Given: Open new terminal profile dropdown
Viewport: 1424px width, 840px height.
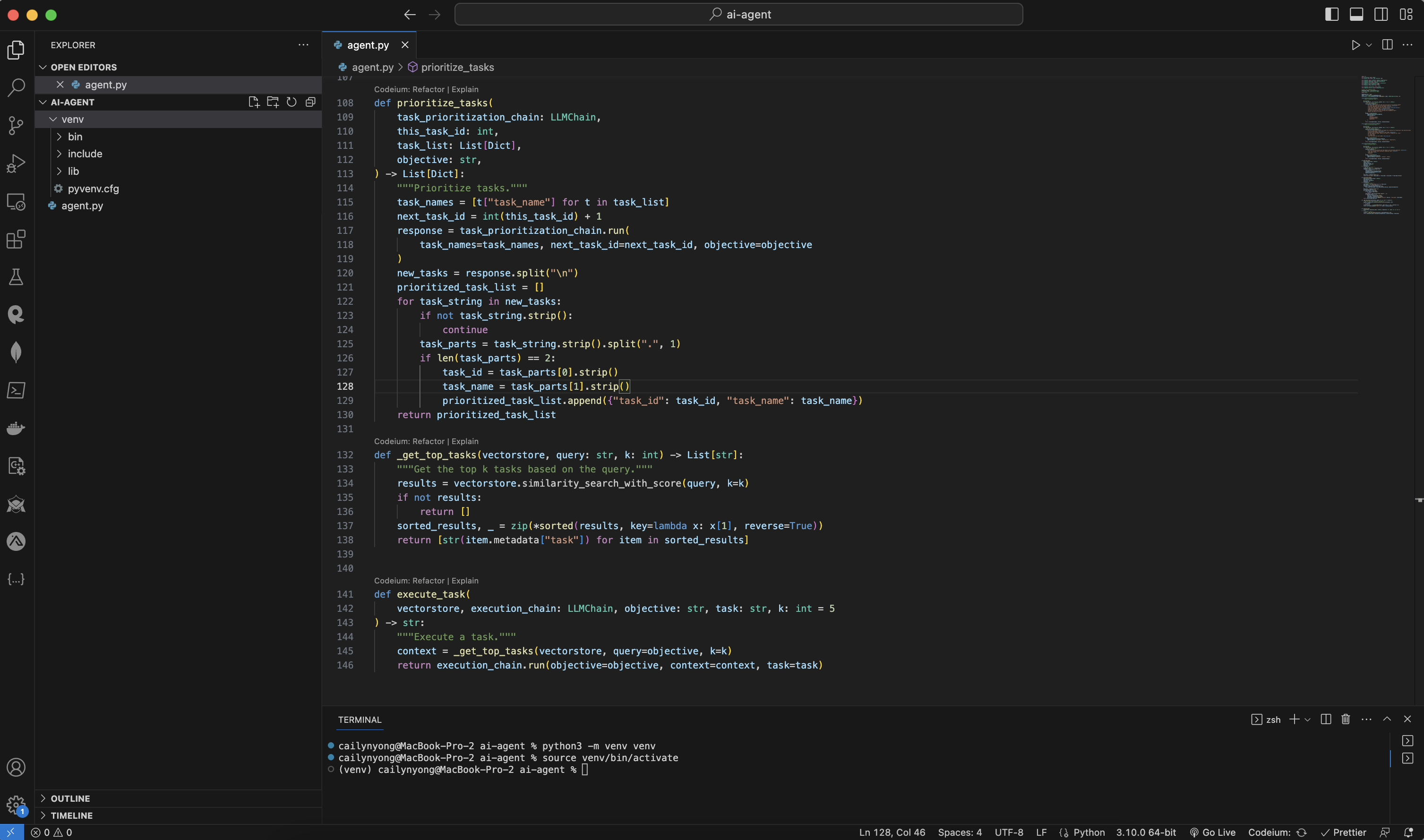Looking at the screenshot, I should pos(1307,720).
